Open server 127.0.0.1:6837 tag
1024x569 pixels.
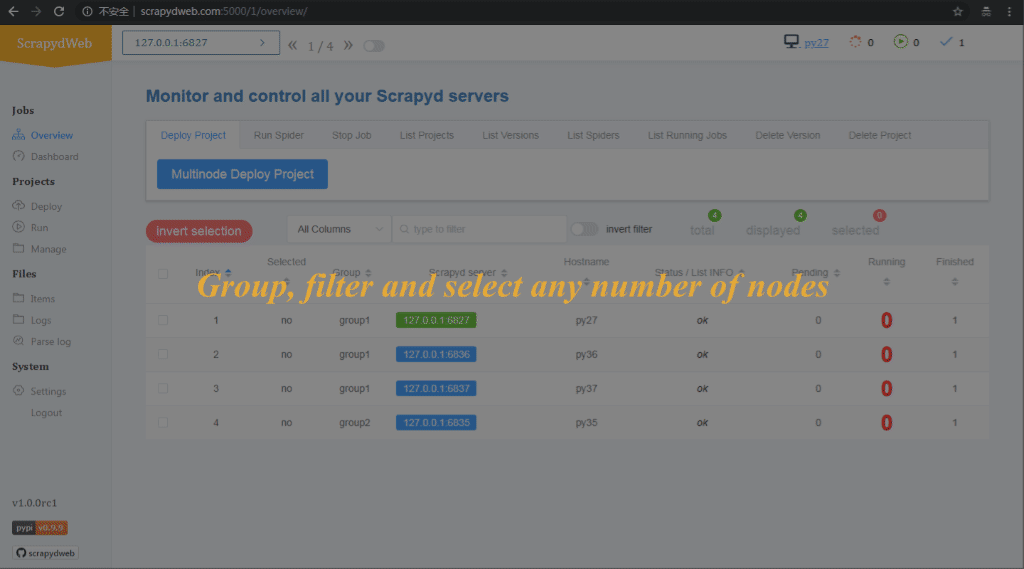point(436,388)
